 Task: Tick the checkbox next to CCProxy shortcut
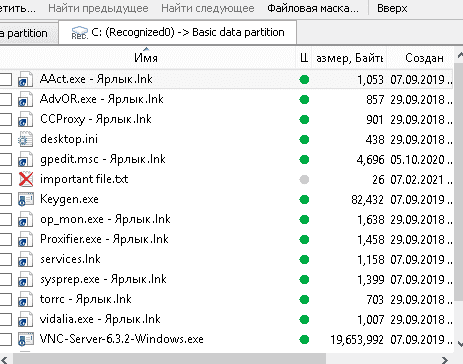pos(6,120)
